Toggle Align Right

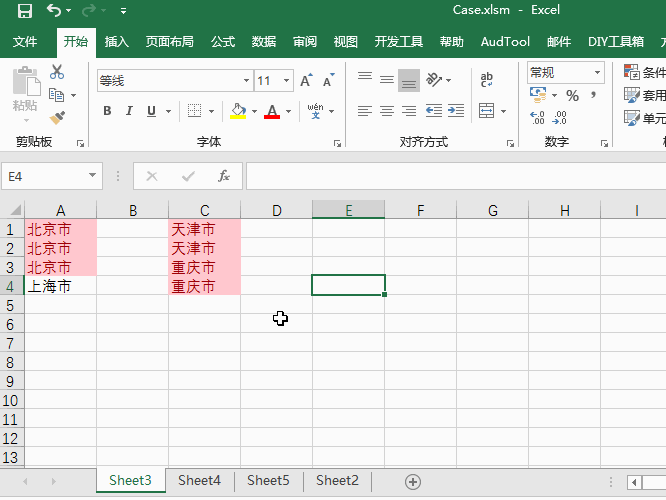pos(409,111)
